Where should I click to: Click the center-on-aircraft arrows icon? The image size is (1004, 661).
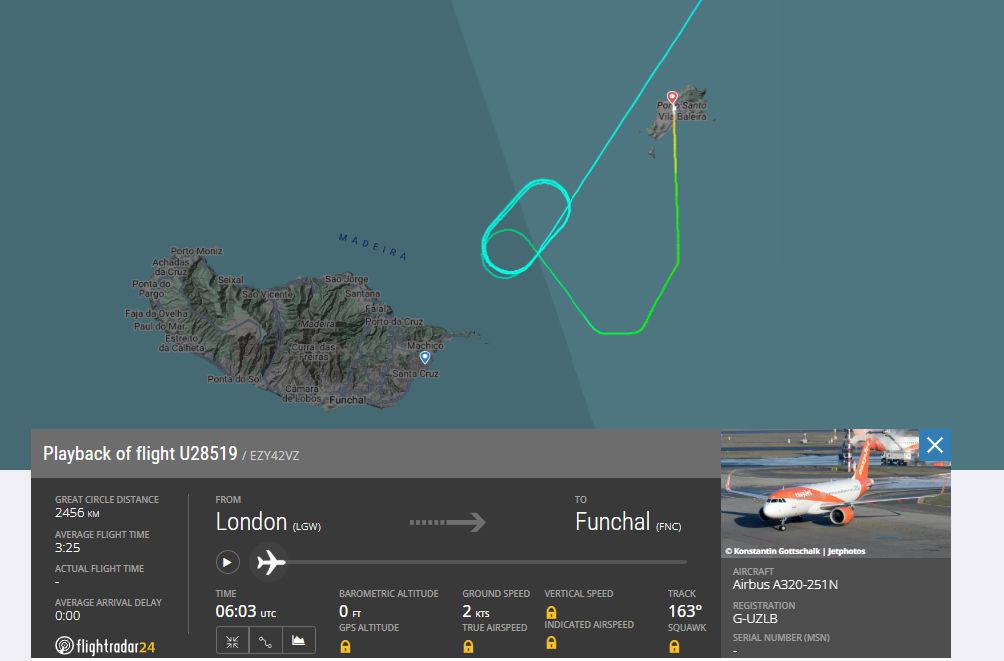[232, 641]
